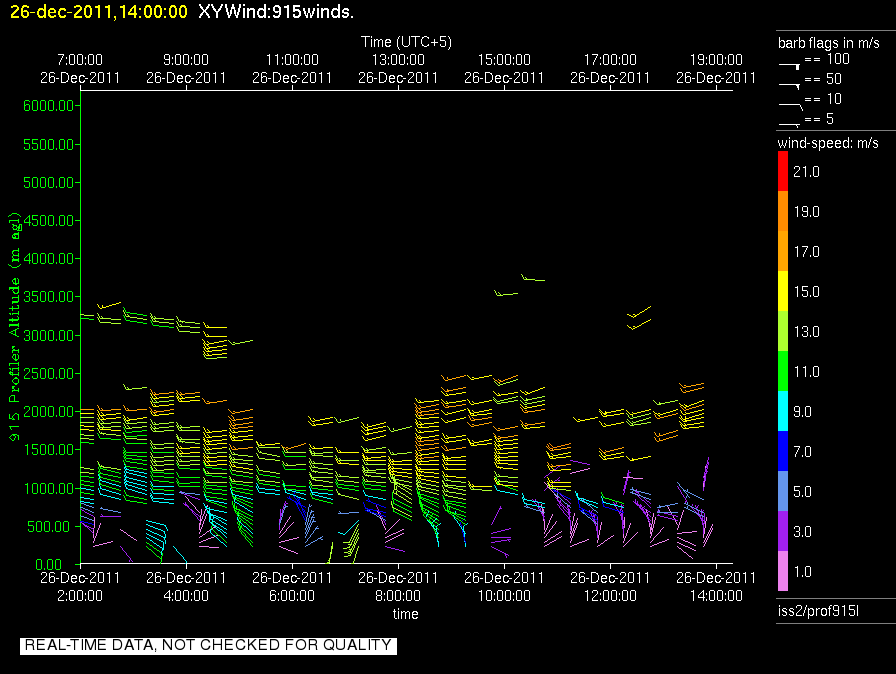This screenshot has width=896, height=674.
Task: Click the '15:00:00' top axis time label
Action: (x=504, y=59)
